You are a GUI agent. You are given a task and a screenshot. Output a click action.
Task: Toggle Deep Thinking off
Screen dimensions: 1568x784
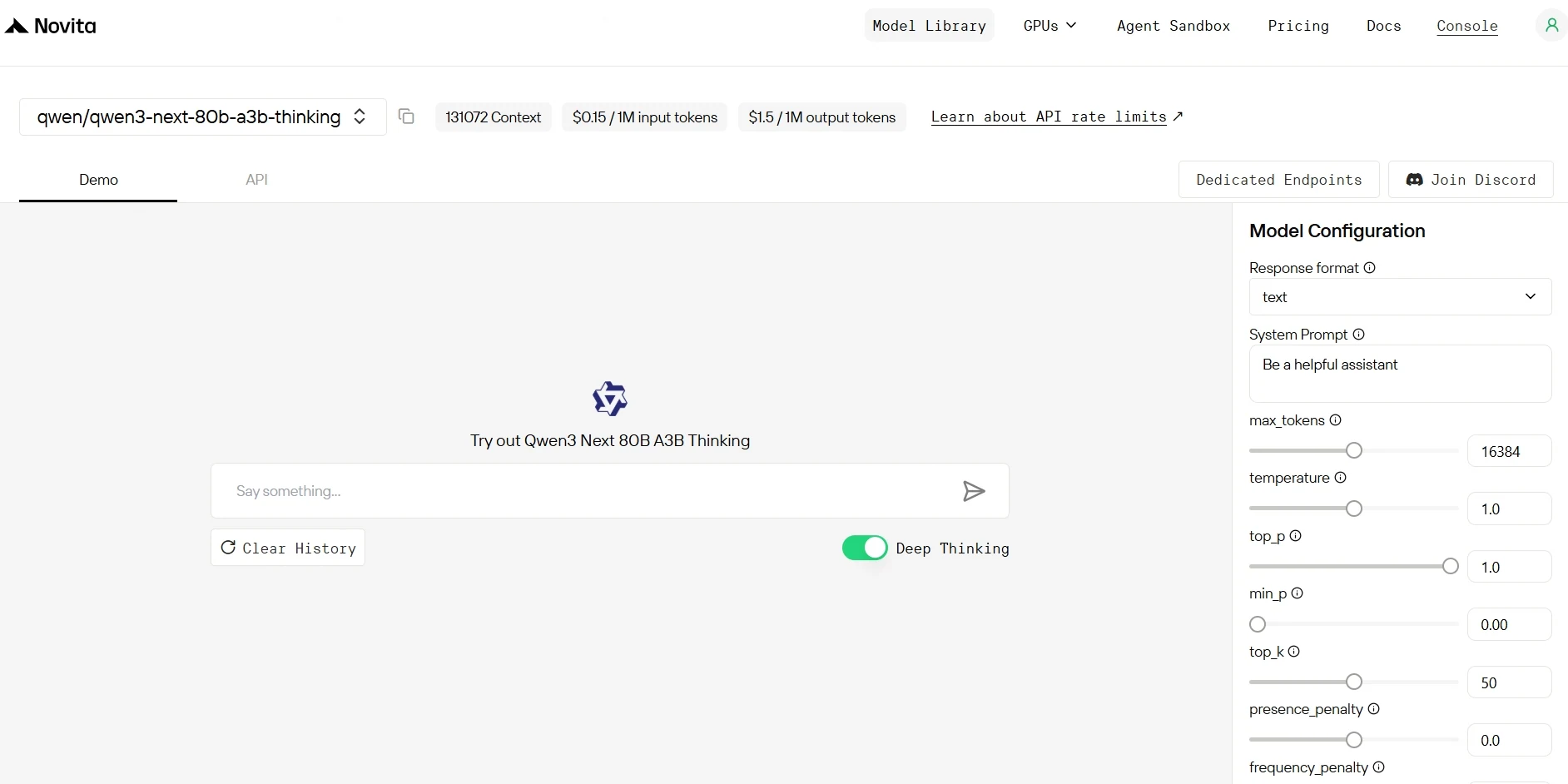coord(865,548)
